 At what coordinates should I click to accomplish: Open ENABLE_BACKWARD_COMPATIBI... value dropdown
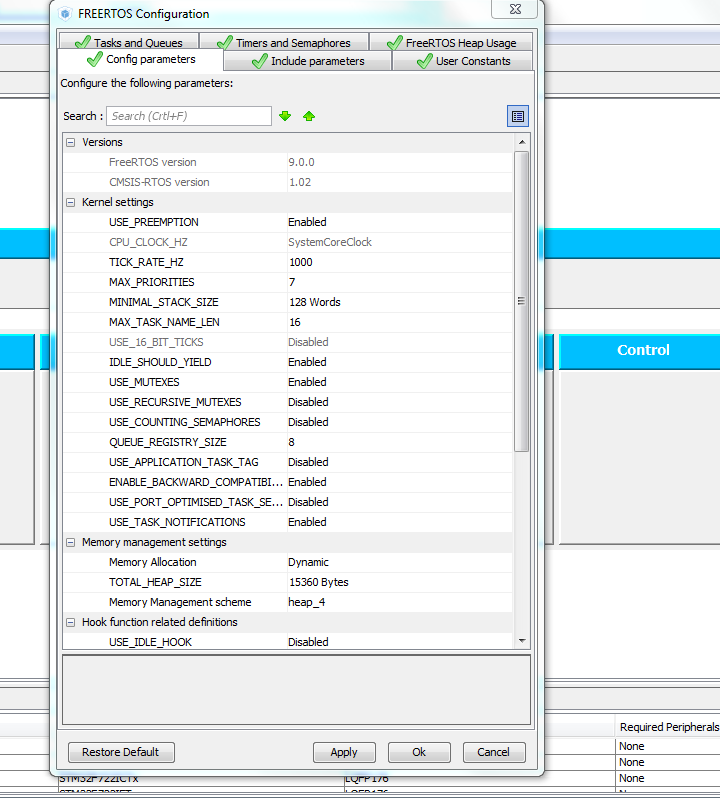[399, 482]
